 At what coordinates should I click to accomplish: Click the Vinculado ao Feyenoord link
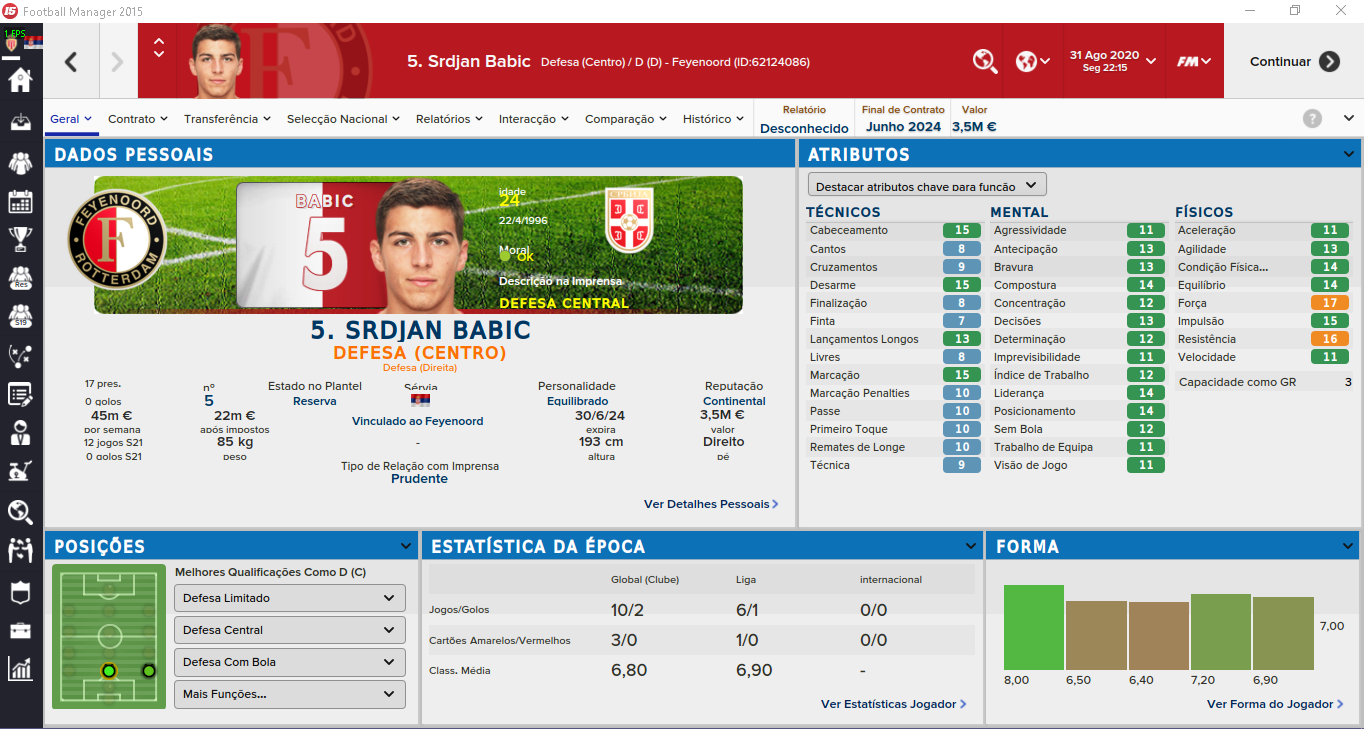(417, 421)
